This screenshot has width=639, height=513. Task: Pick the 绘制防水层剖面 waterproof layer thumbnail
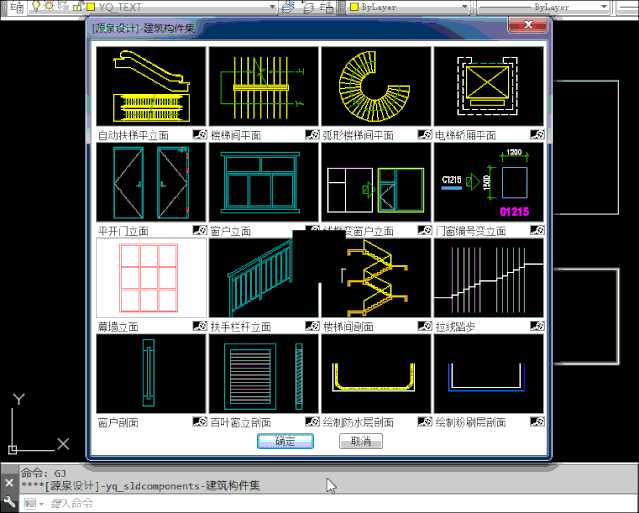pos(376,374)
